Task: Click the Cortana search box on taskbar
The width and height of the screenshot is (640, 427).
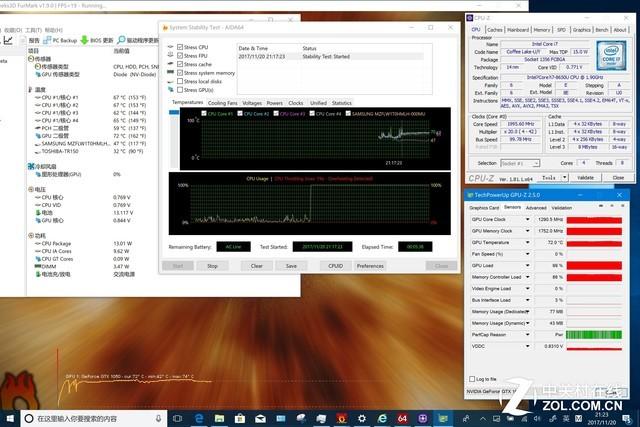Action: tap(90, 417)
